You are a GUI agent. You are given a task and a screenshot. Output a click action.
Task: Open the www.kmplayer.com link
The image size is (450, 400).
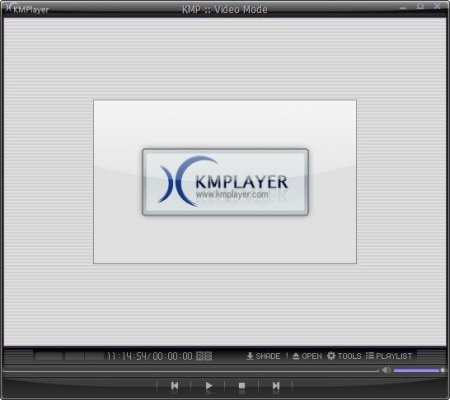point(232,194)
